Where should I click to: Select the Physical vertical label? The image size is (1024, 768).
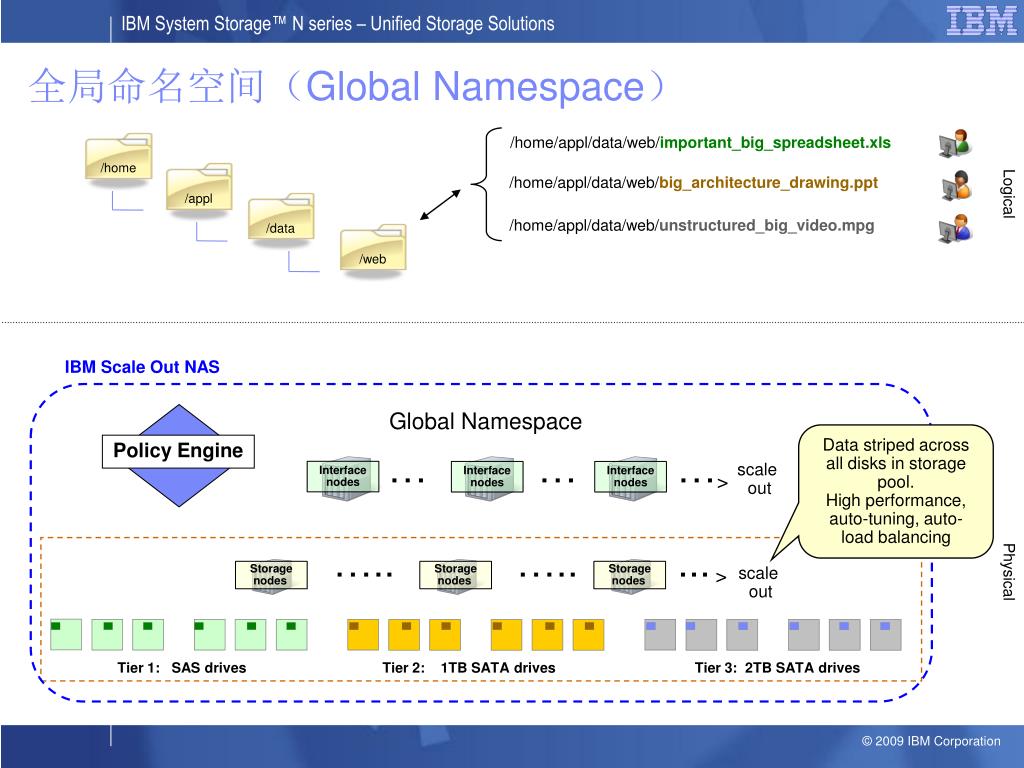pos(1008,571)
